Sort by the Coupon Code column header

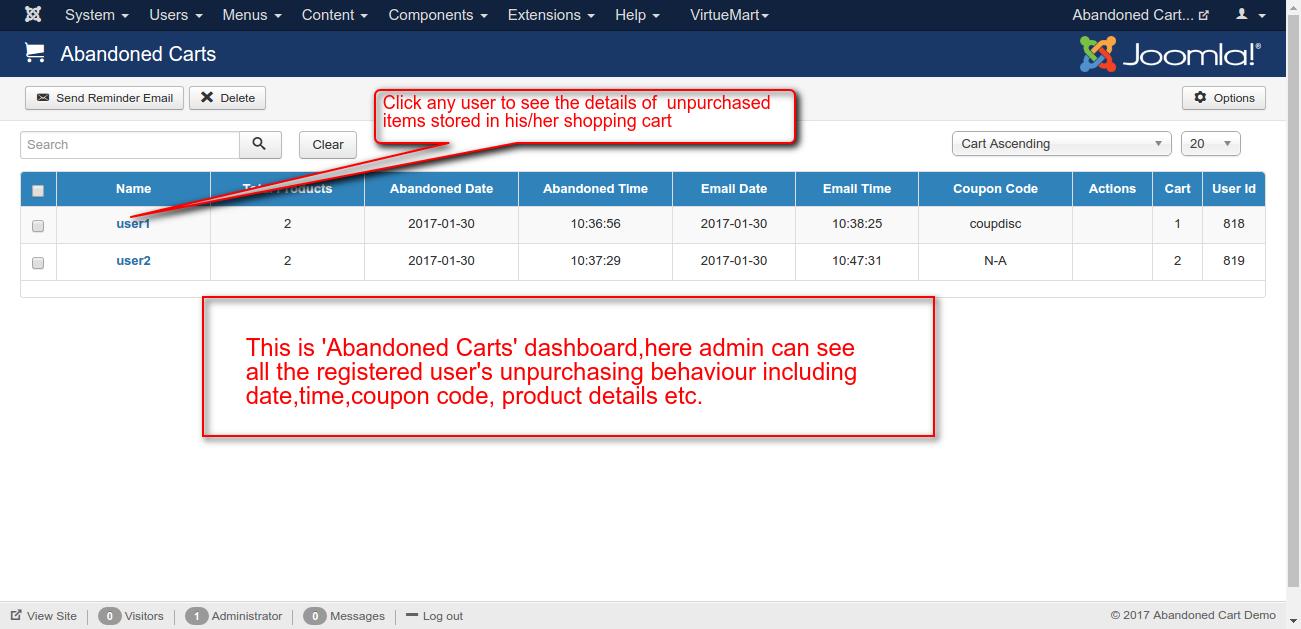coord(995,189)
